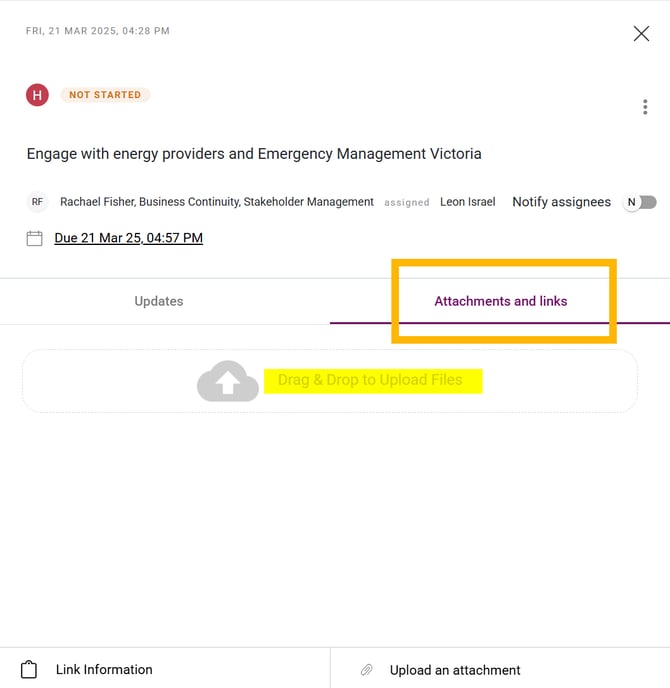The height and width of the screenshot is (688, 670).
Task: Open the Due 21 Mar 25 date picker
Action: click(x=128, y=238)
